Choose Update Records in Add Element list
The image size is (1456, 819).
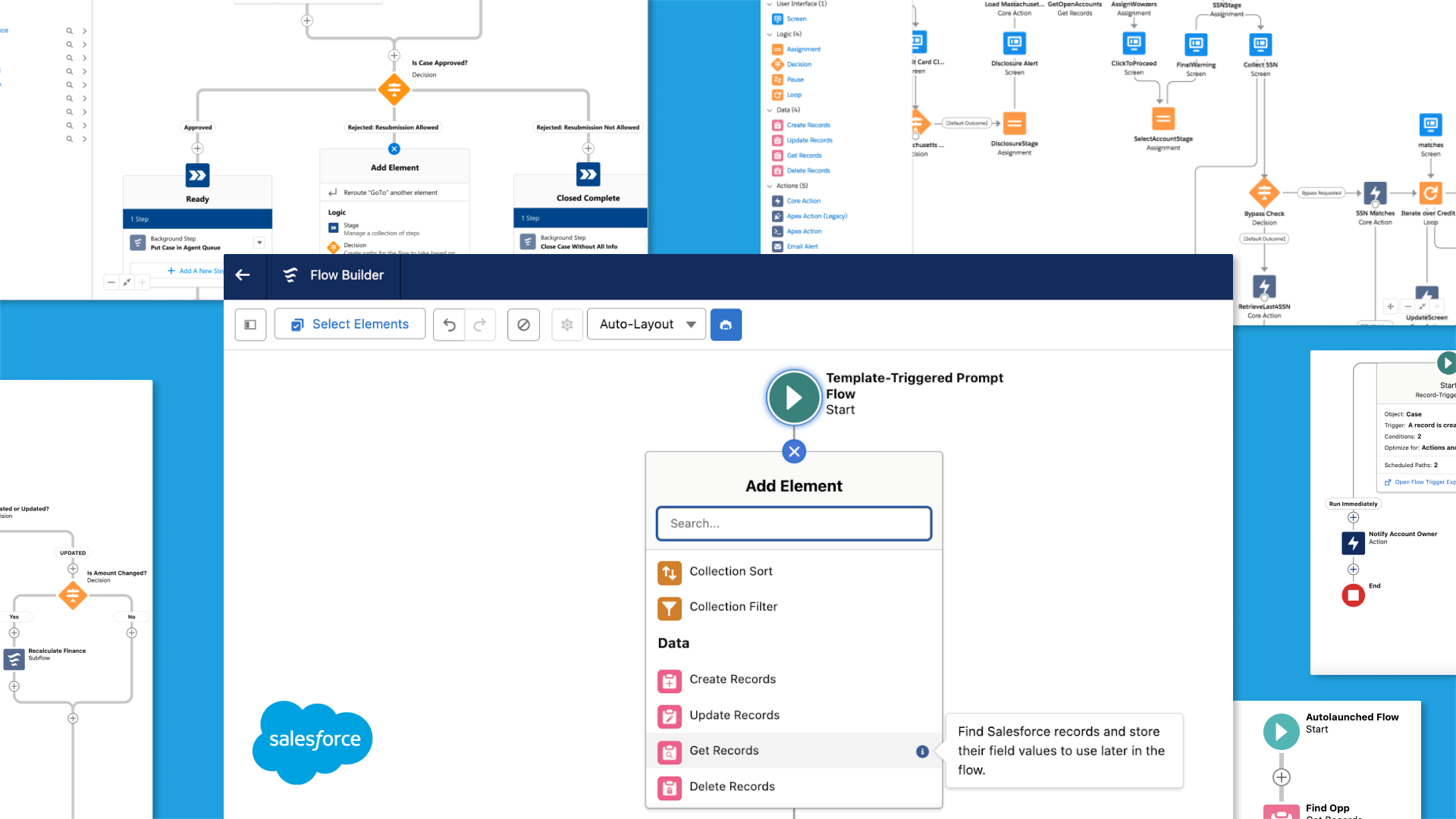tap(794, 716)
